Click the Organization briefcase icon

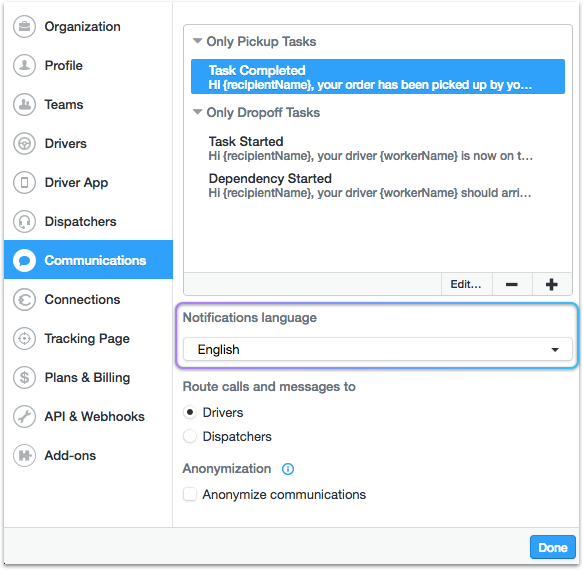coord(25,26)
